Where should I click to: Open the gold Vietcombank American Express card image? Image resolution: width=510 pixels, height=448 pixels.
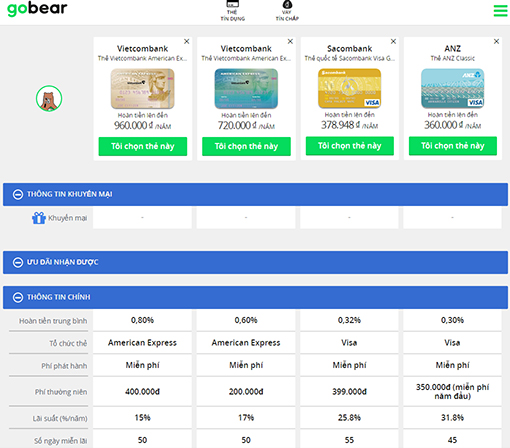coord(143,89)
